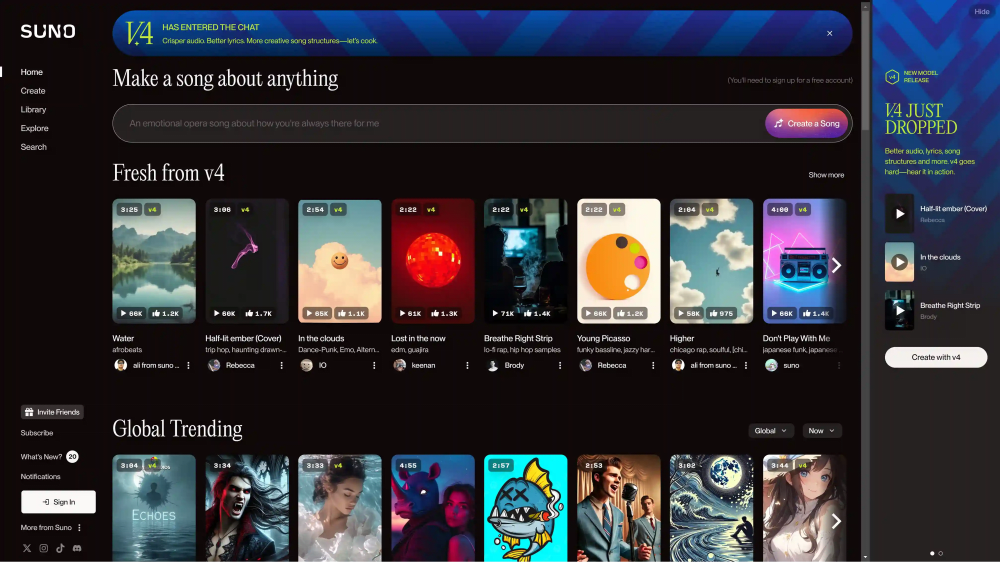Open more options for Young Picasso
The width and height of the screenshot is (1000, 562).
click(x=653, y=366)
